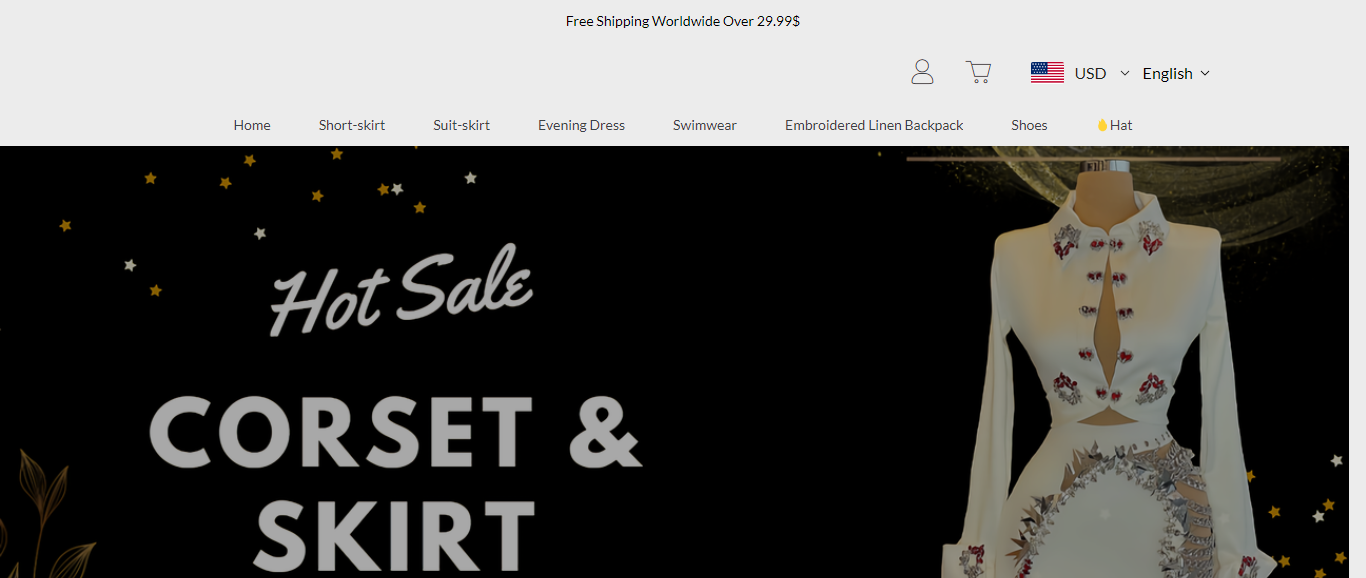Open the shopping cart icon
Viewport: 1366px width, 578px height.
(978, 72)
